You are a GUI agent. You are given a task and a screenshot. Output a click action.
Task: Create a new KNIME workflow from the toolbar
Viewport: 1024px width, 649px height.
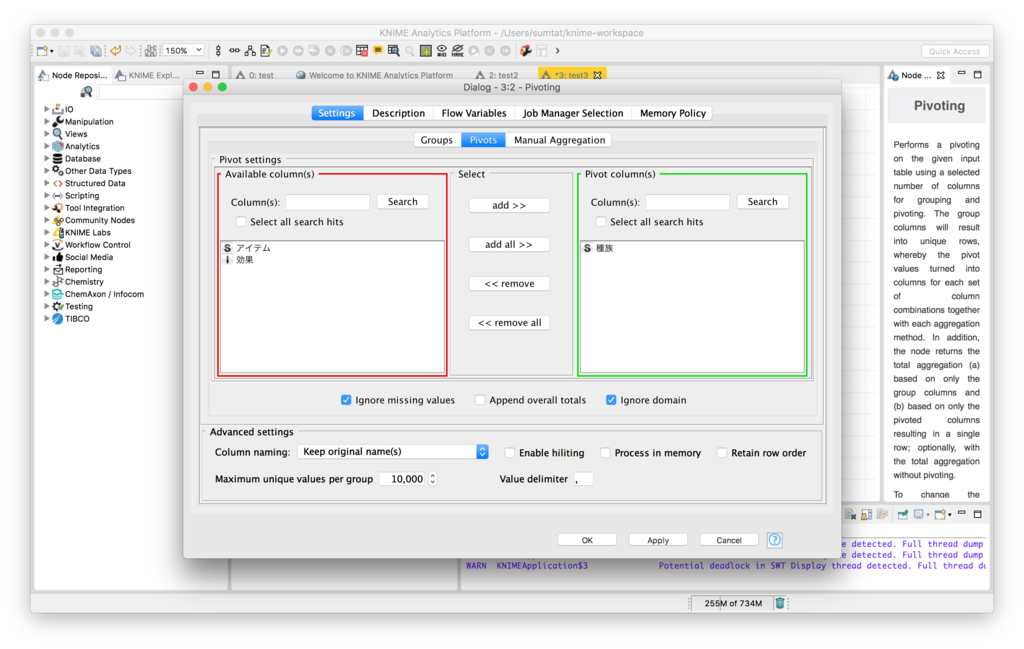[x=42, y=49]
